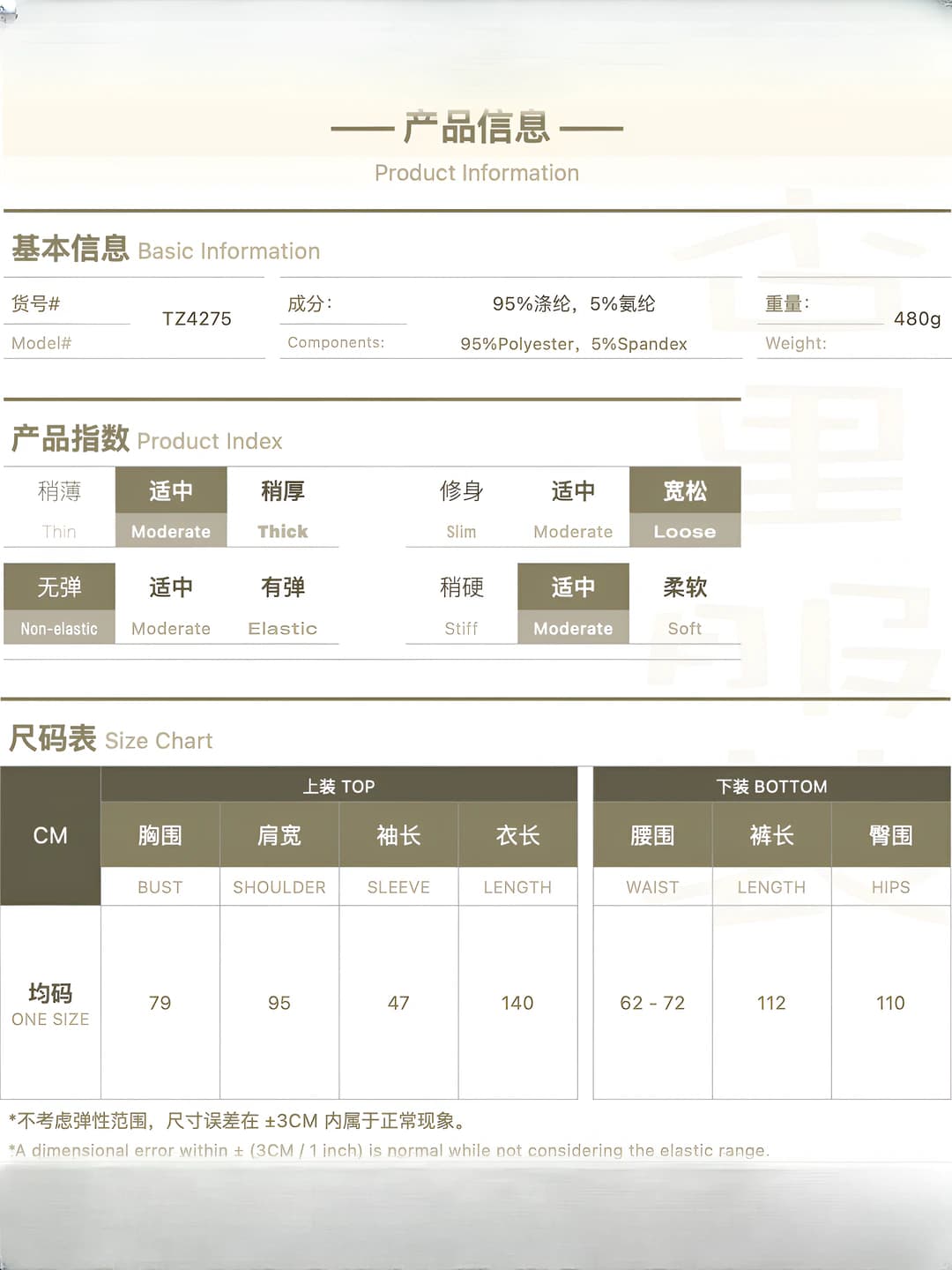Select the "Soft" texture option
952x1270 pixels.
pyautogui.click(x=685, y=629)
